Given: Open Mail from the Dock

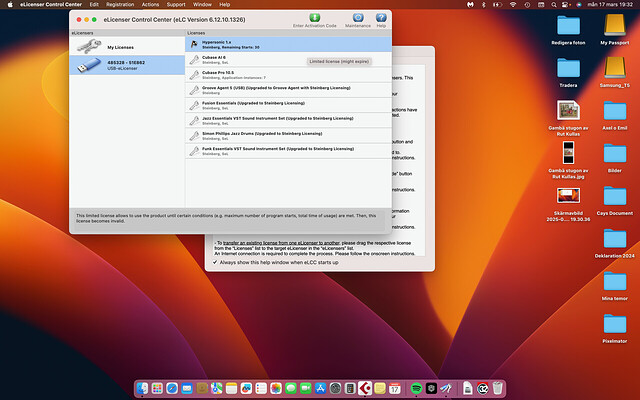Looking at the screenshot, I should click(187, 388).
